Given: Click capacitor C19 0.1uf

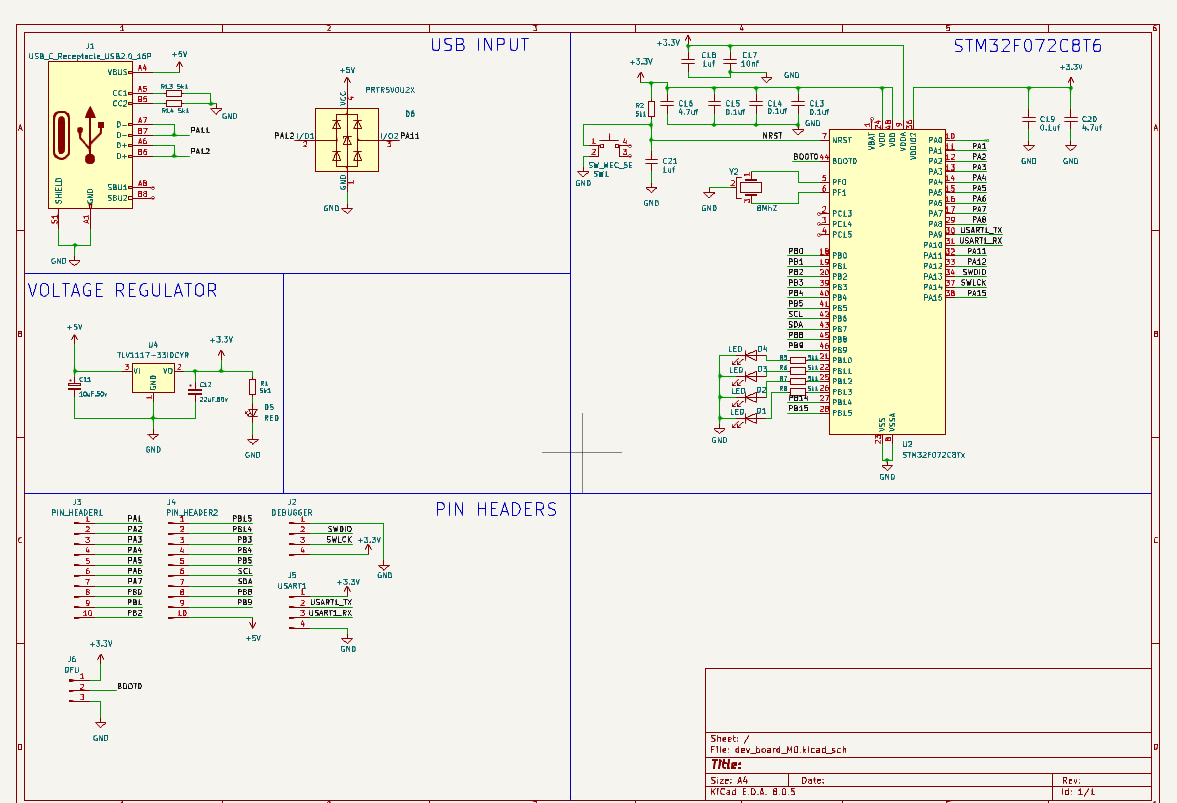Looking at the screenshot, I should click(1028, 120).
